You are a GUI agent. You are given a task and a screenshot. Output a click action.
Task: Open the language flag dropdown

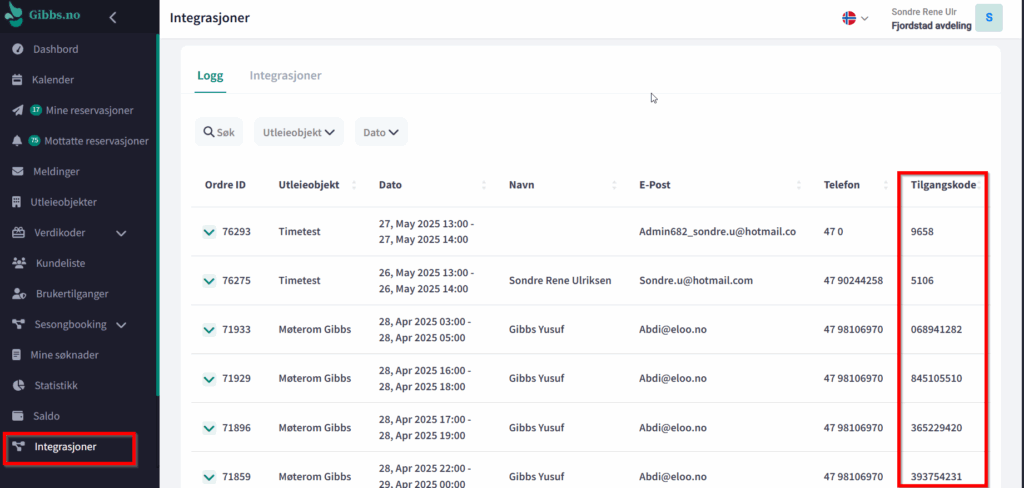(x=855, y=18)
